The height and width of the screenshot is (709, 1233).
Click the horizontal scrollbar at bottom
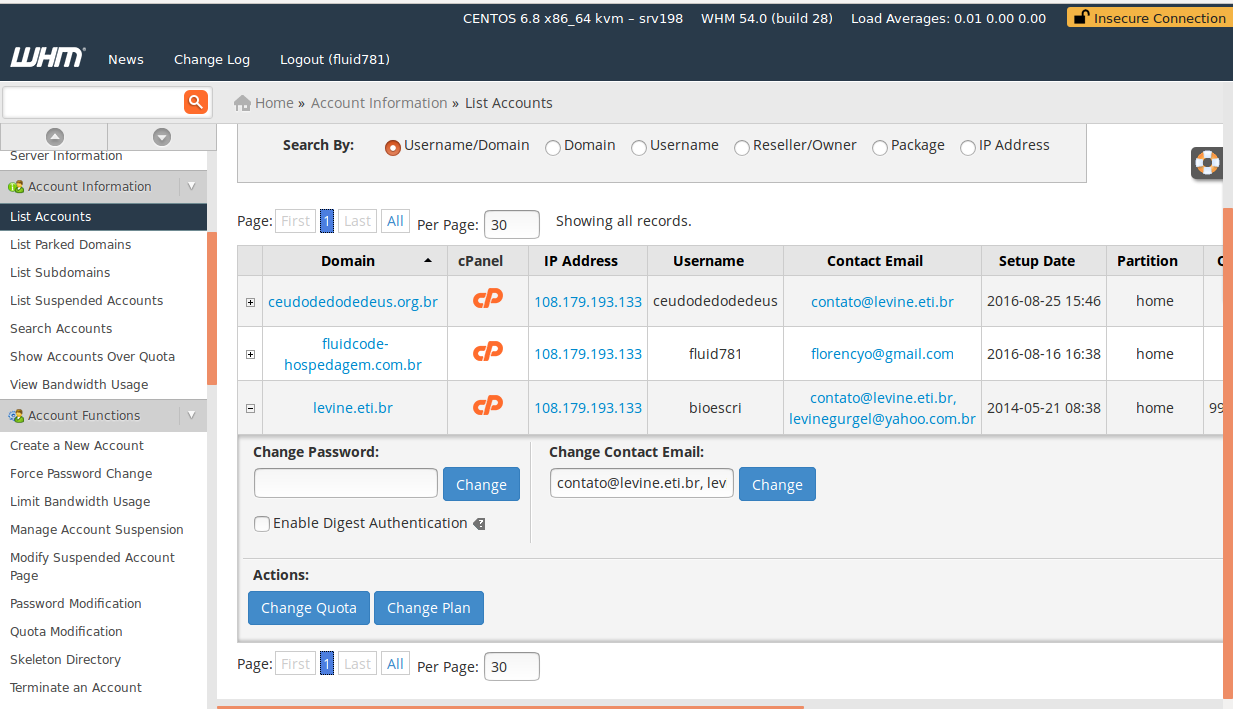tap(510, 707)
